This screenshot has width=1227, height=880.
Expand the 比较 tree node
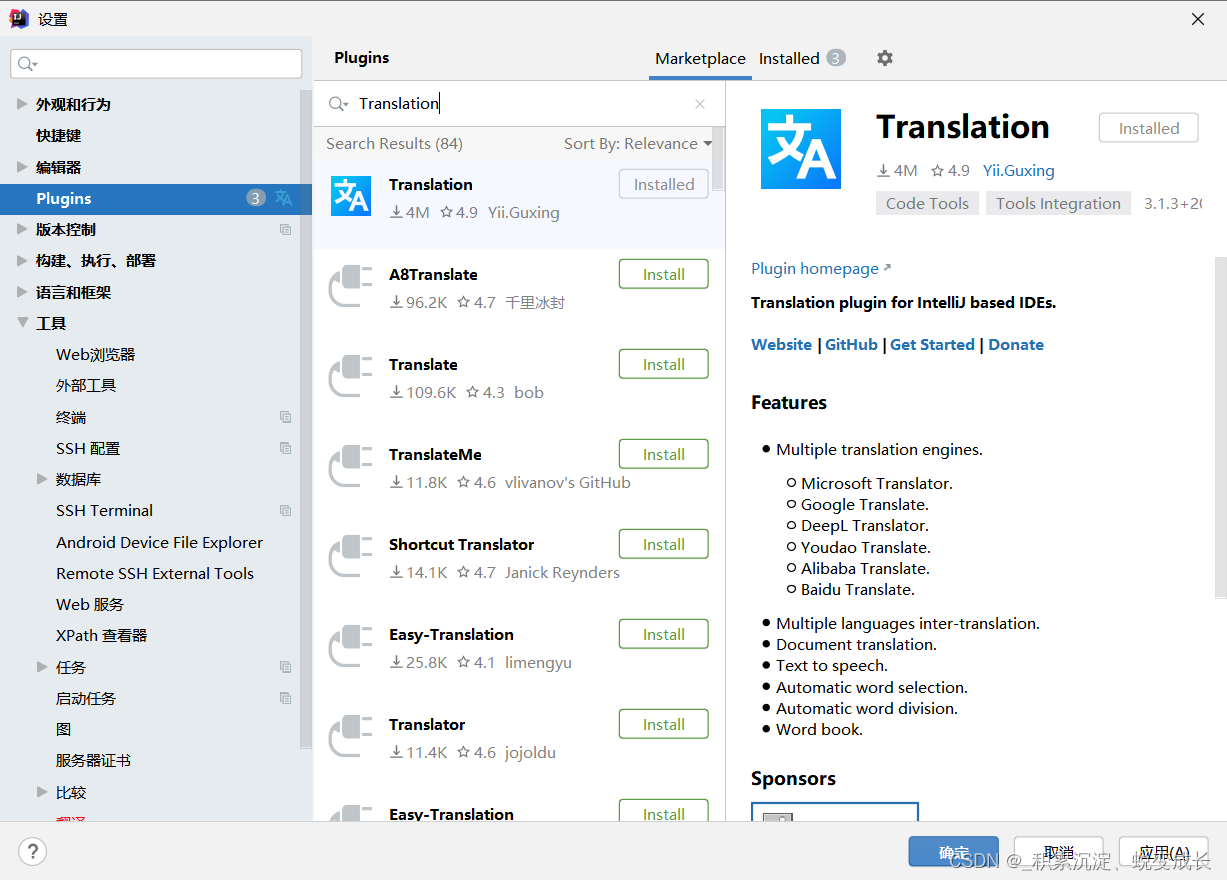[x=42, y=792]
